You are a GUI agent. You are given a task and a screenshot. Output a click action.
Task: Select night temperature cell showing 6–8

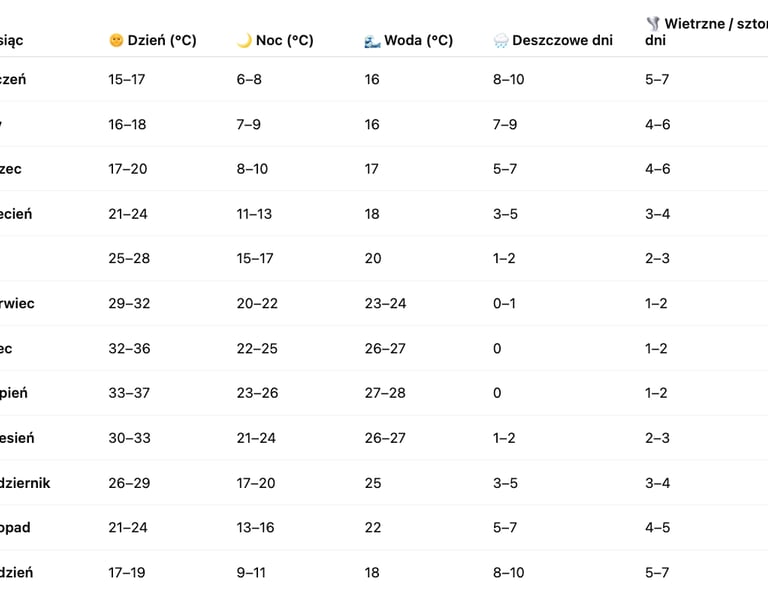tap(248, 79)
